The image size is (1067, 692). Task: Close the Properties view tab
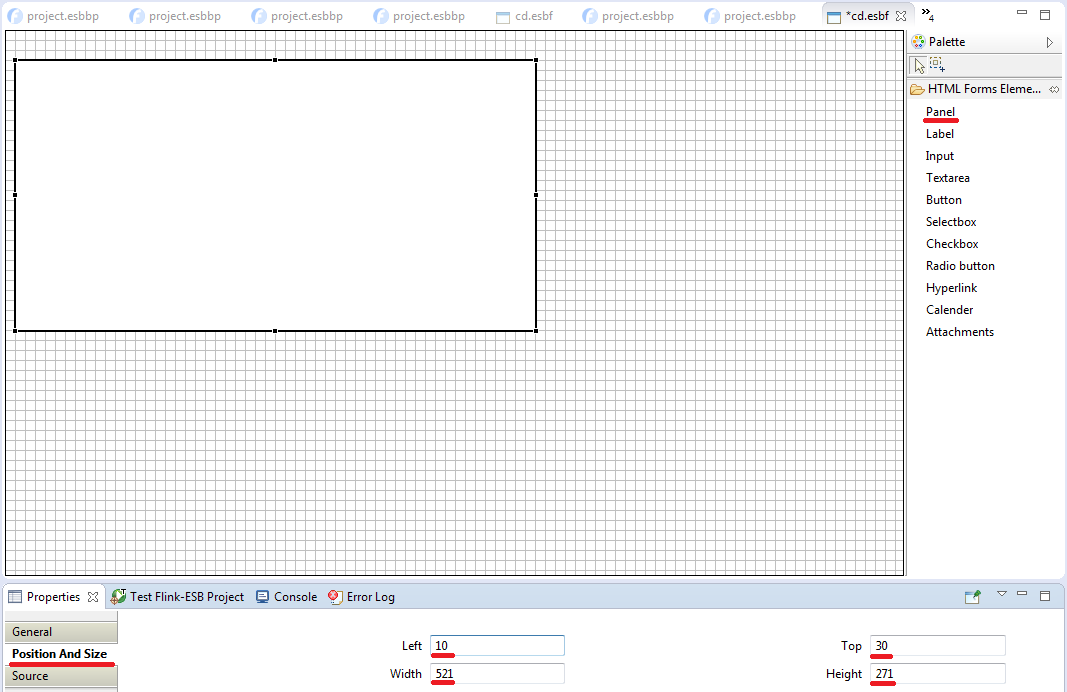coord(93,597)
